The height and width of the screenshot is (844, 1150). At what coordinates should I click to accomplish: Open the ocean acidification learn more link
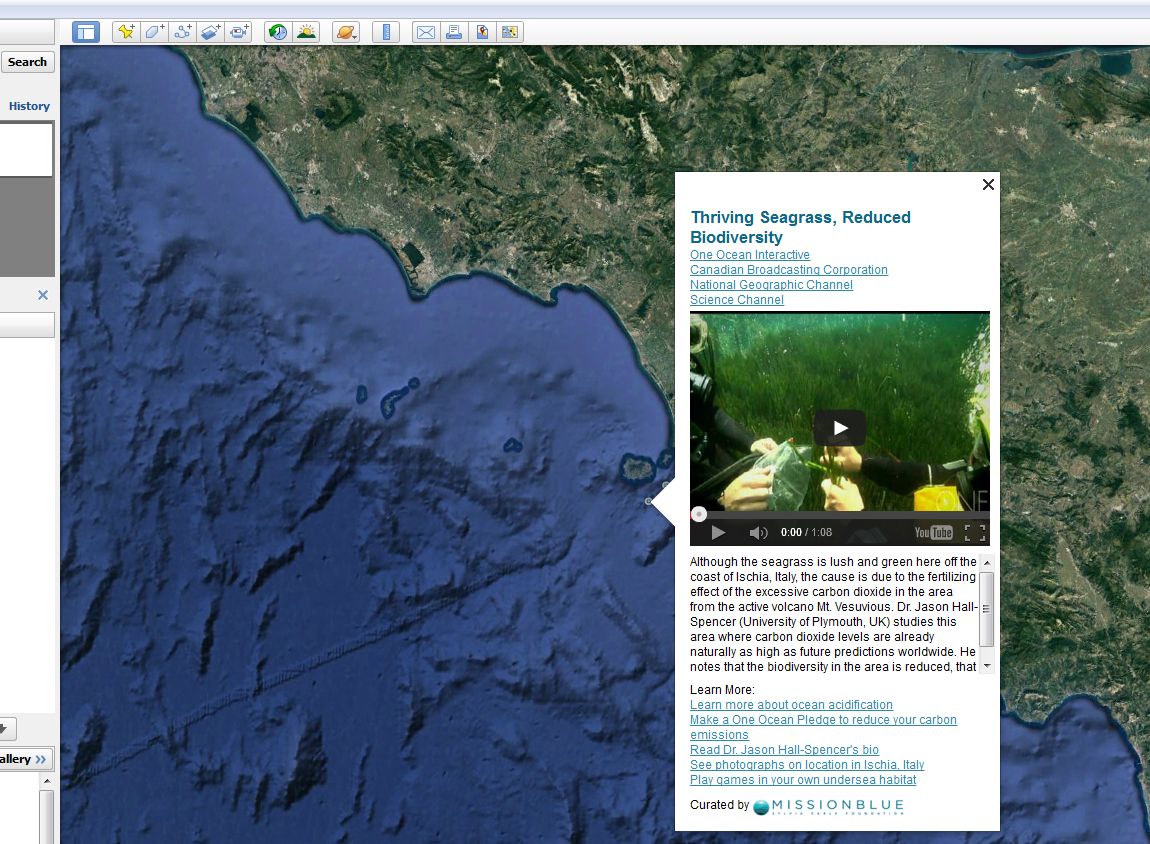click(791, 705)
